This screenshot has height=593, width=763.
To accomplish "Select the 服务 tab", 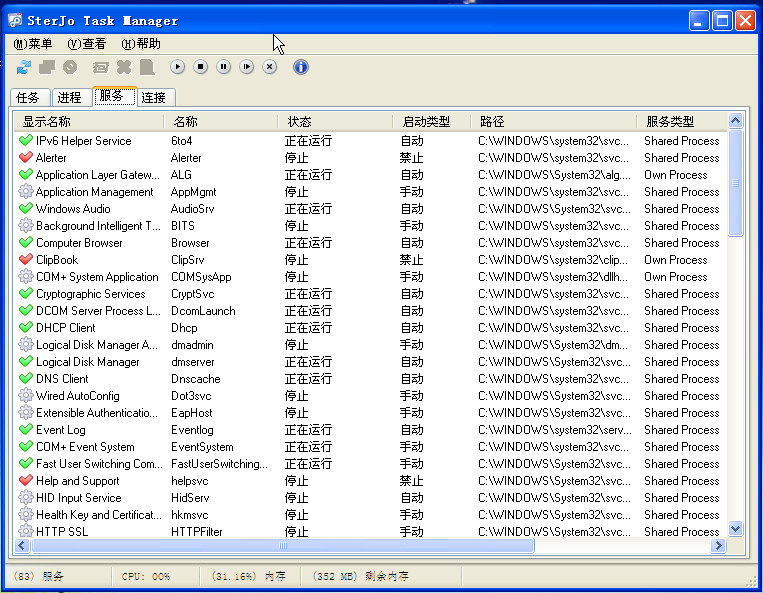I will click(x=114, y=96).
